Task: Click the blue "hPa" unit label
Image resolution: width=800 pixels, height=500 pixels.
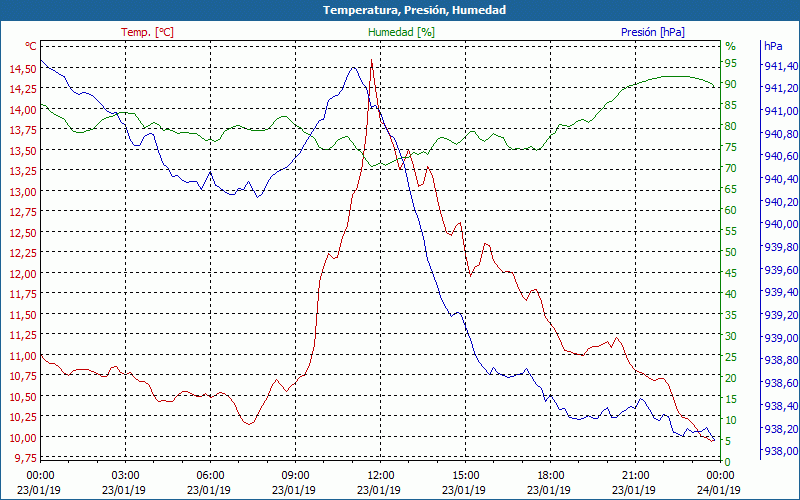Action: (x=773, y=46)
